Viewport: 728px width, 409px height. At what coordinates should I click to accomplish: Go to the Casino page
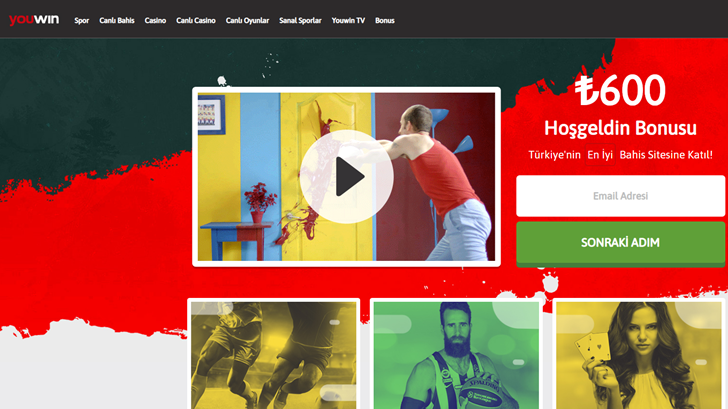[155, 20]
